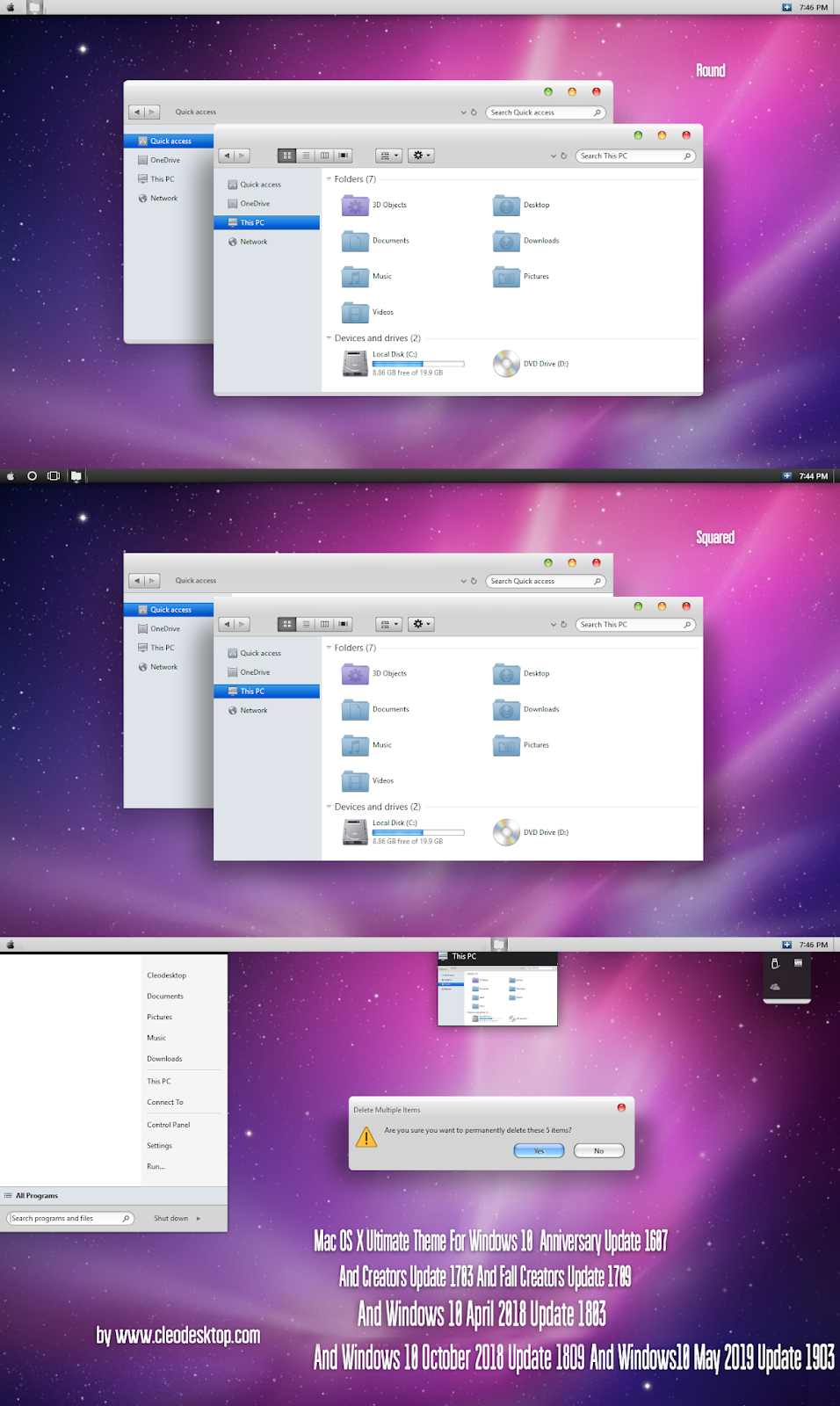
Task: Switch to cover flow view in Squared window
Action: [x=344, y=624]
